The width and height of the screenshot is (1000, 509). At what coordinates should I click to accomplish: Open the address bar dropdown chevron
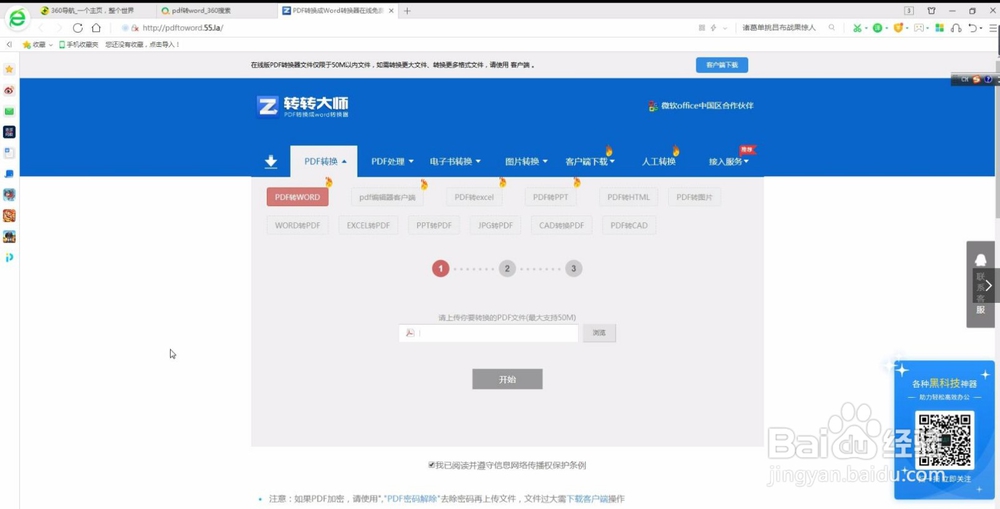click(725, 28)
